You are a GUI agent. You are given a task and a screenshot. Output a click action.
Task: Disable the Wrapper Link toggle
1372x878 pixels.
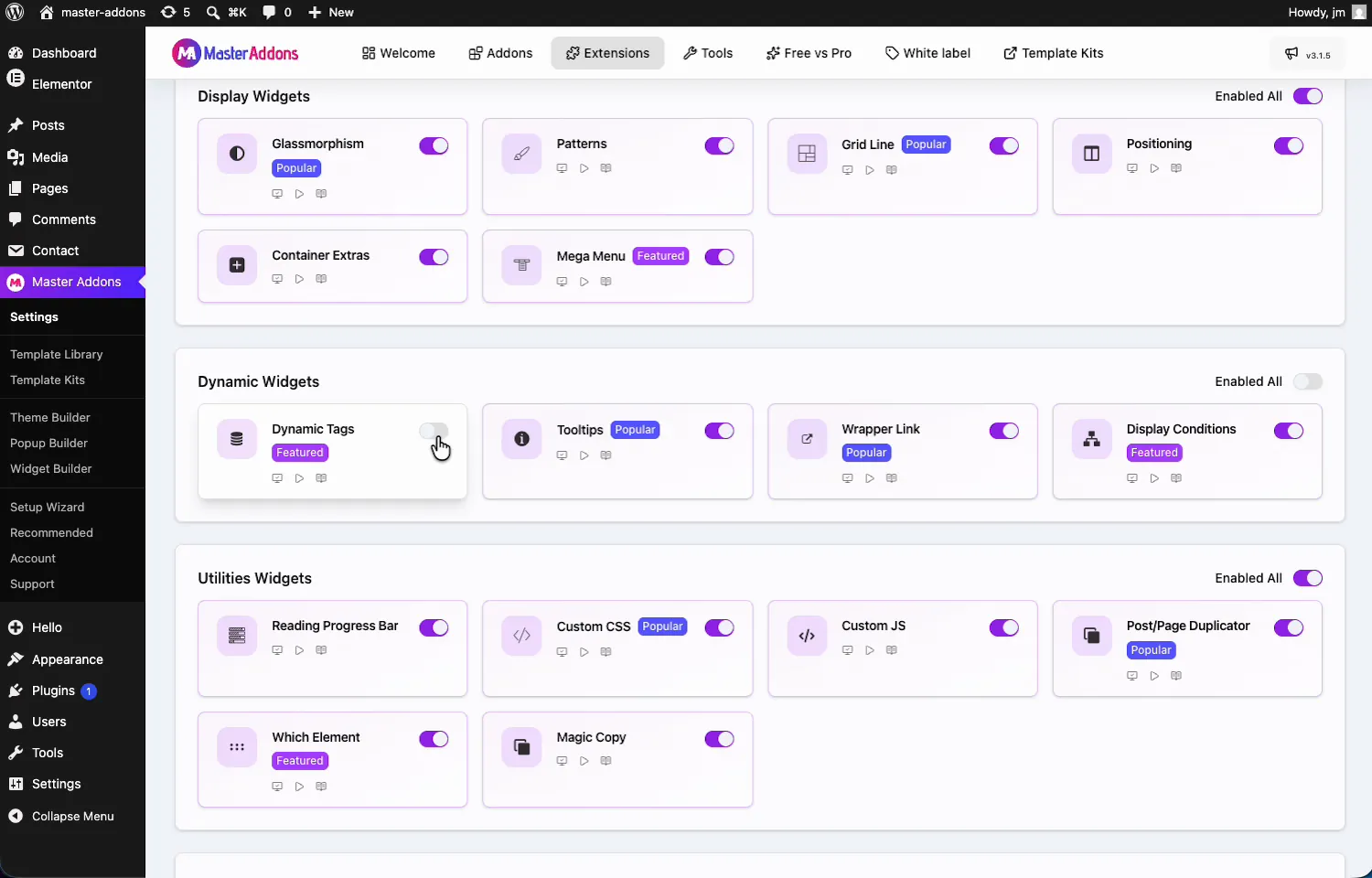(x=1004, y=431)
